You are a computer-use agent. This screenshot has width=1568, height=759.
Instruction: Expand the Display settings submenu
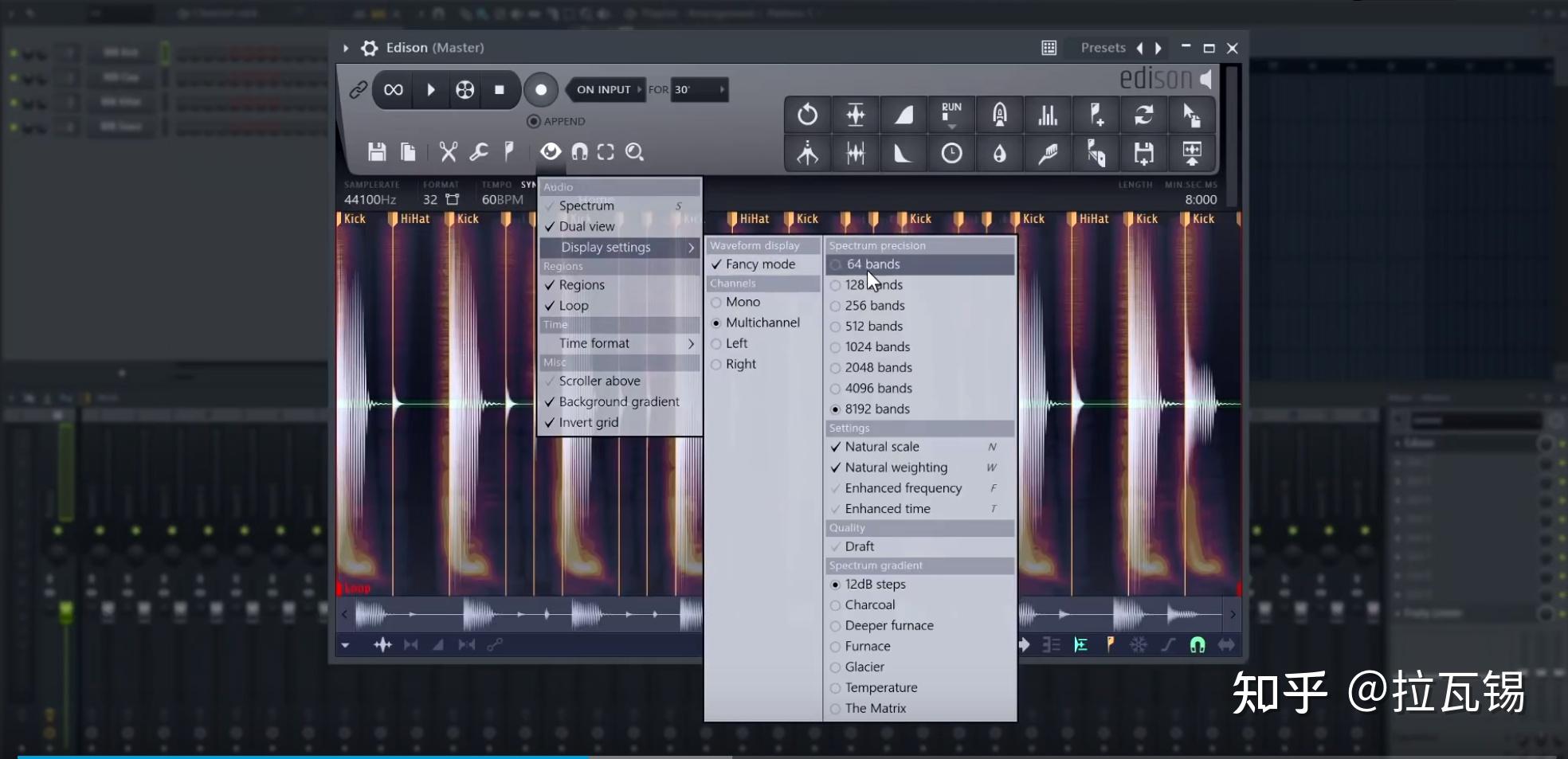(x=620, y=248)
